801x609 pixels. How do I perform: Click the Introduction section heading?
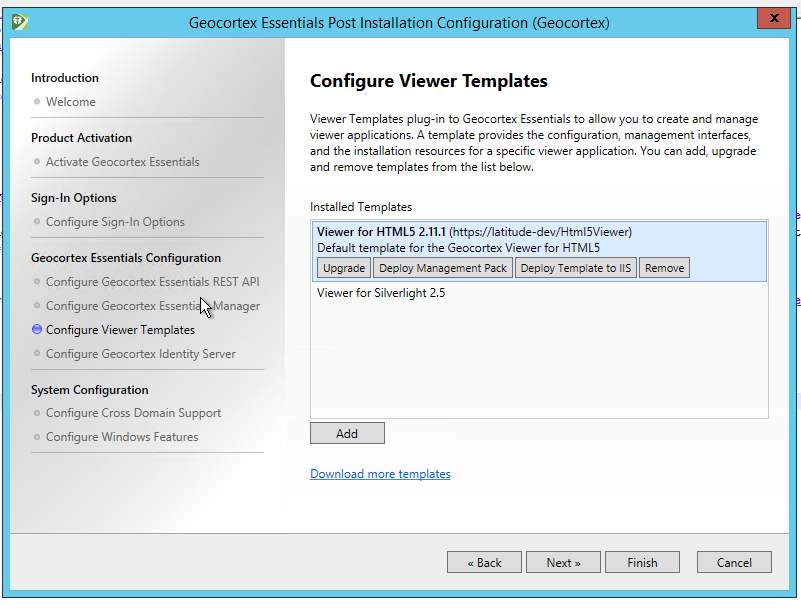(x=65, y=78)
